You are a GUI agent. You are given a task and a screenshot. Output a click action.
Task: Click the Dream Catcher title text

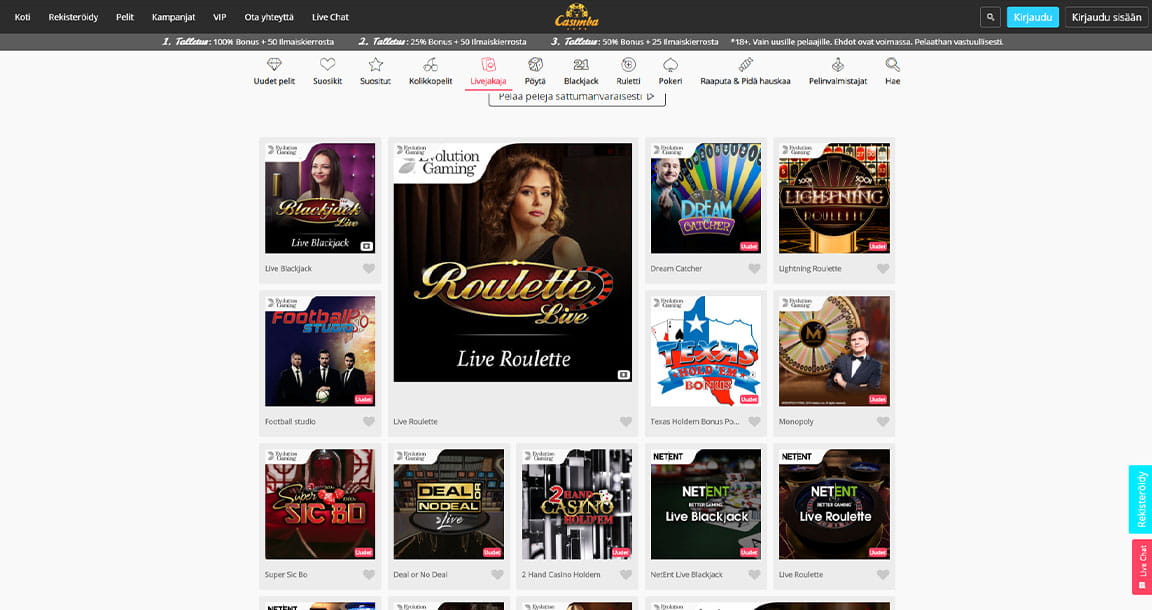[676, 269]
